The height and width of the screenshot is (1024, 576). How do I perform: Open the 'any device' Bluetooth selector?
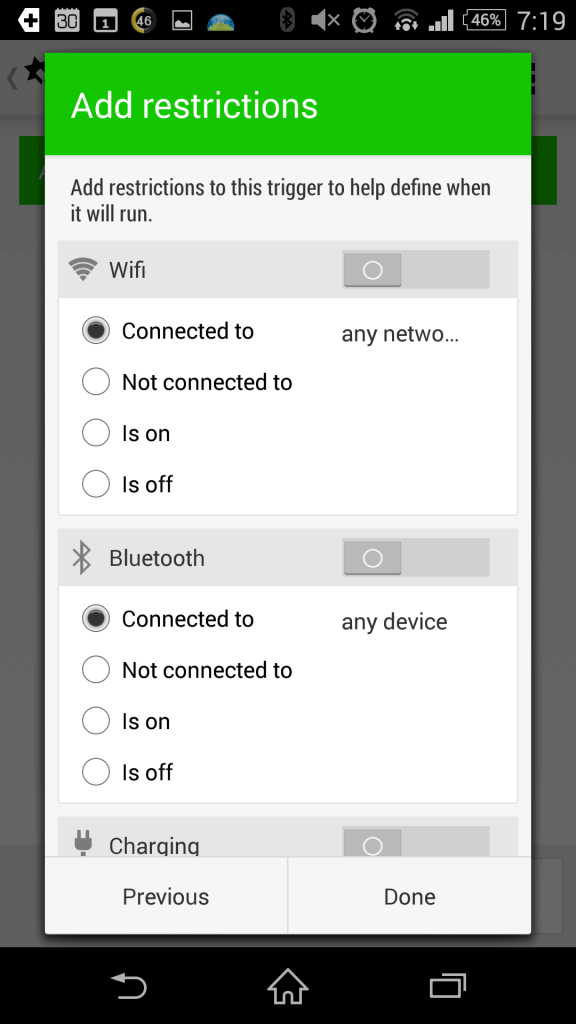[x=394, y=622]
